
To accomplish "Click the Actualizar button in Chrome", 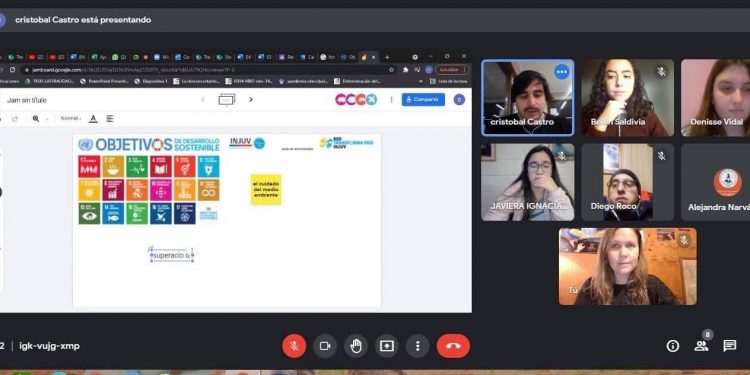I will coord(452,70).
